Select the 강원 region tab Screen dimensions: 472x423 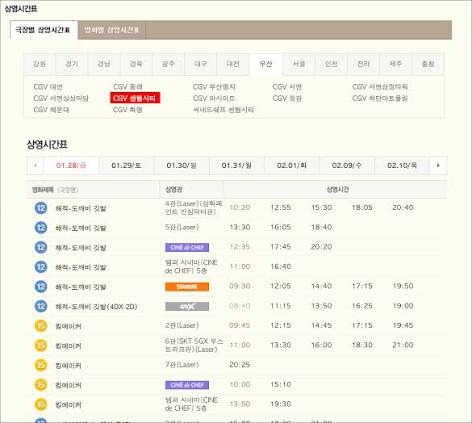(x=39, y=64)
